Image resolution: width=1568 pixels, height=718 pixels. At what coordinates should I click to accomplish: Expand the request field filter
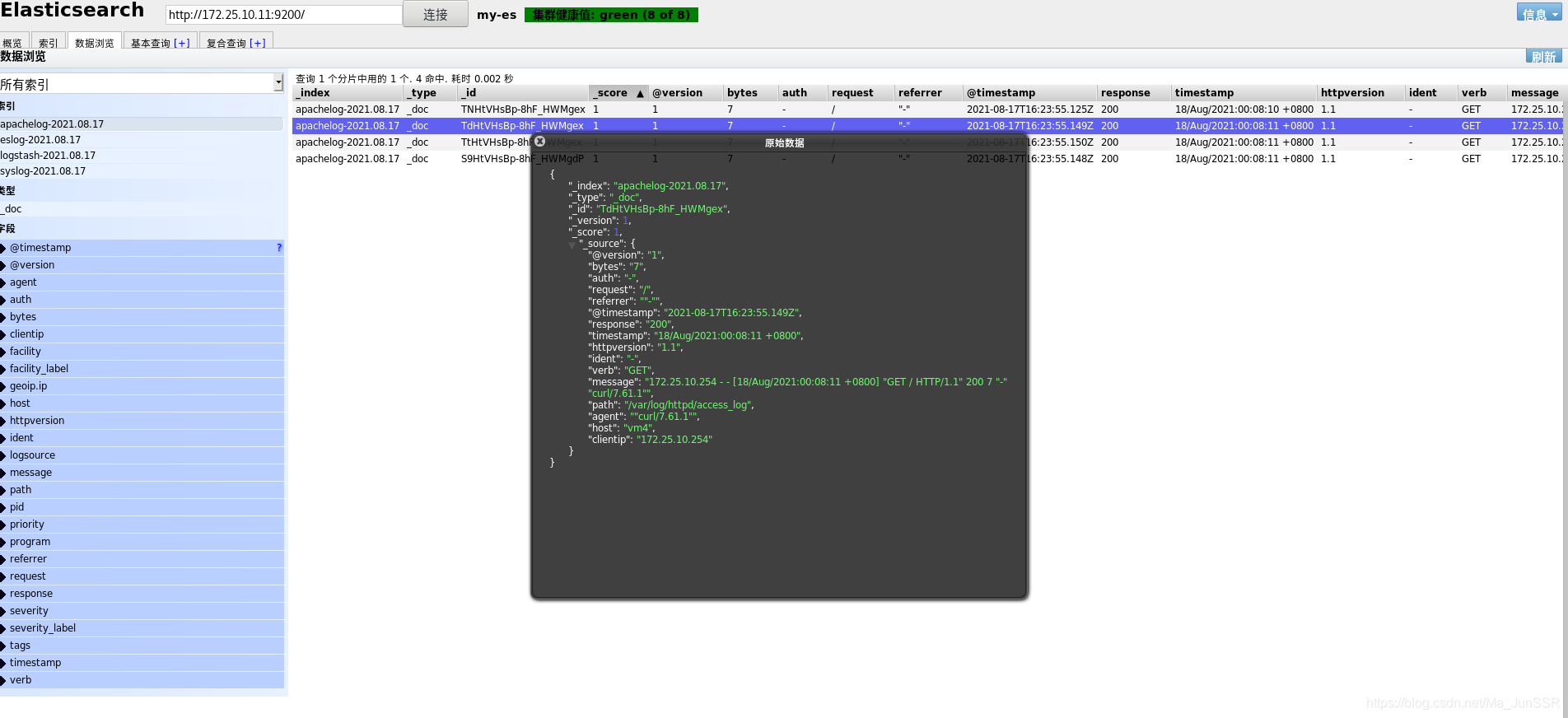(142, 576)
